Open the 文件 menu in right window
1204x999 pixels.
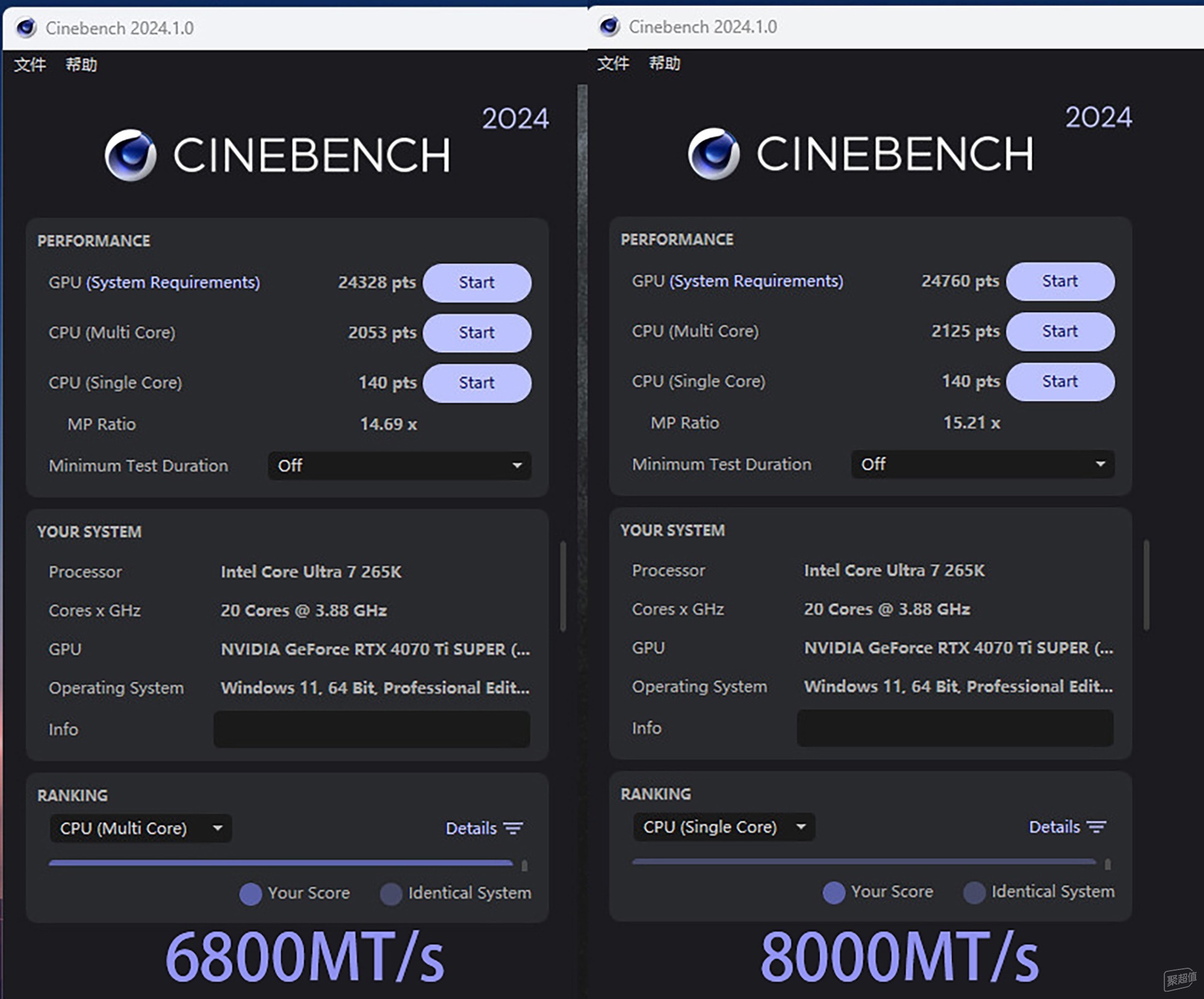(613, 63)
